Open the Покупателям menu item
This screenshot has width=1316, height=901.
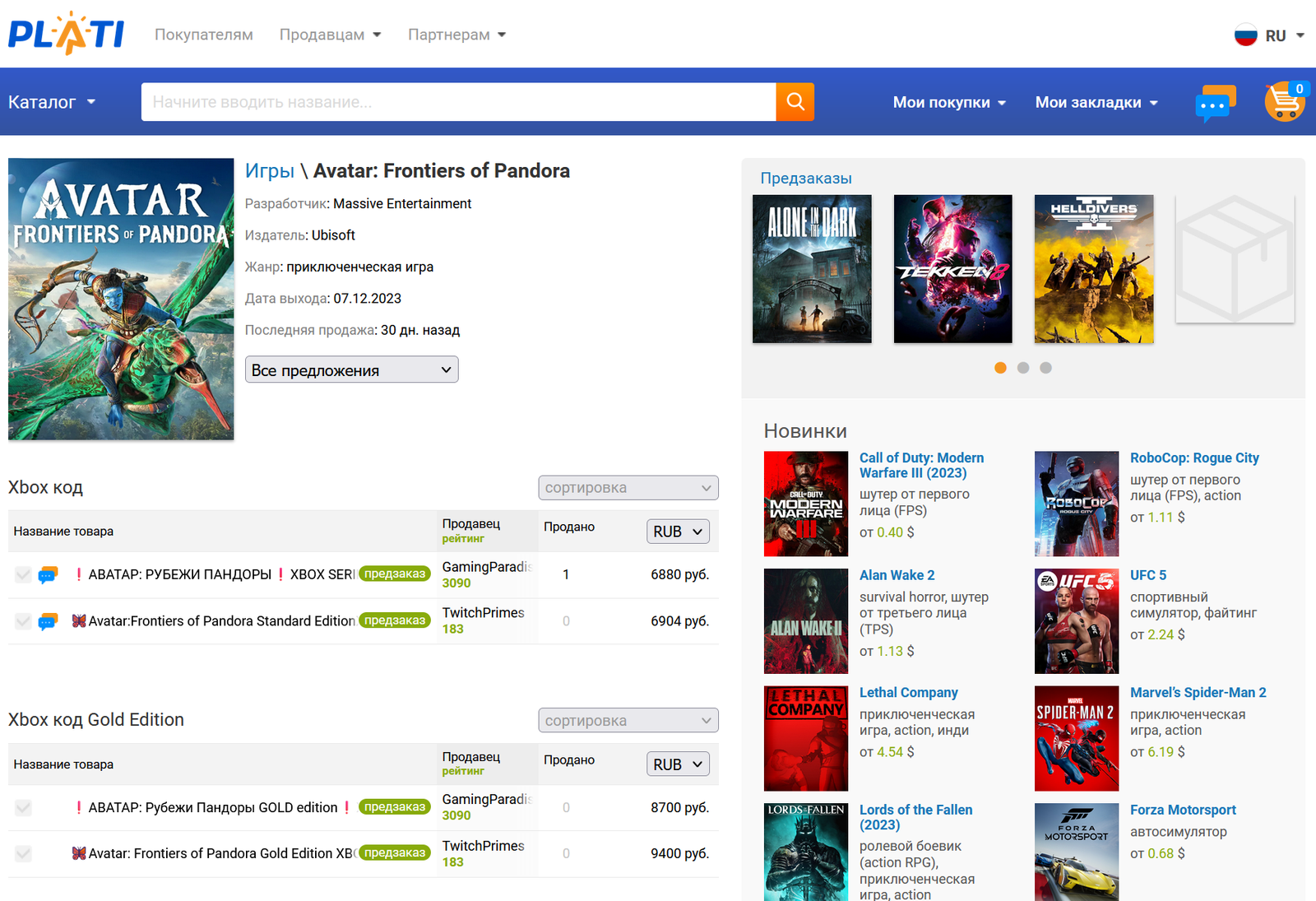pos(204,35)
